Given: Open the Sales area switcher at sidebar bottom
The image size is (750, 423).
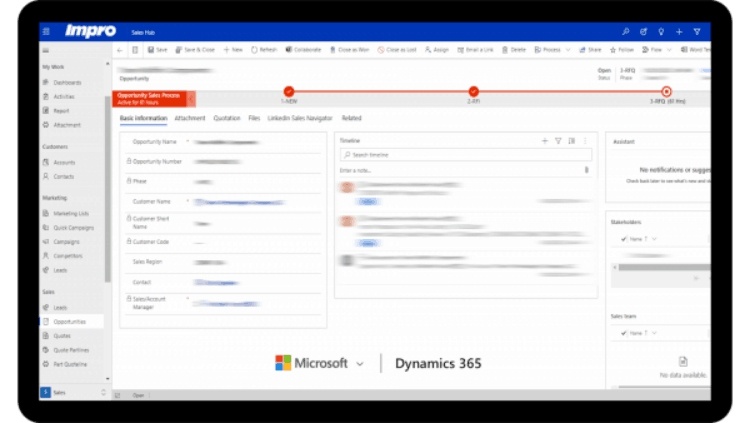Looking at the screenshot, I should (73, 392).
